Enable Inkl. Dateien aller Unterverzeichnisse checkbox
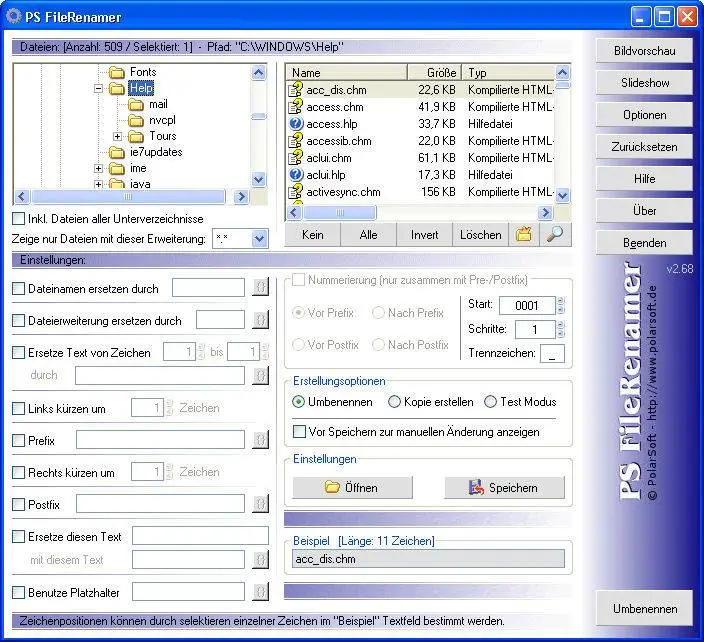This screenshot has width=704, height=642. pos(18,219)
